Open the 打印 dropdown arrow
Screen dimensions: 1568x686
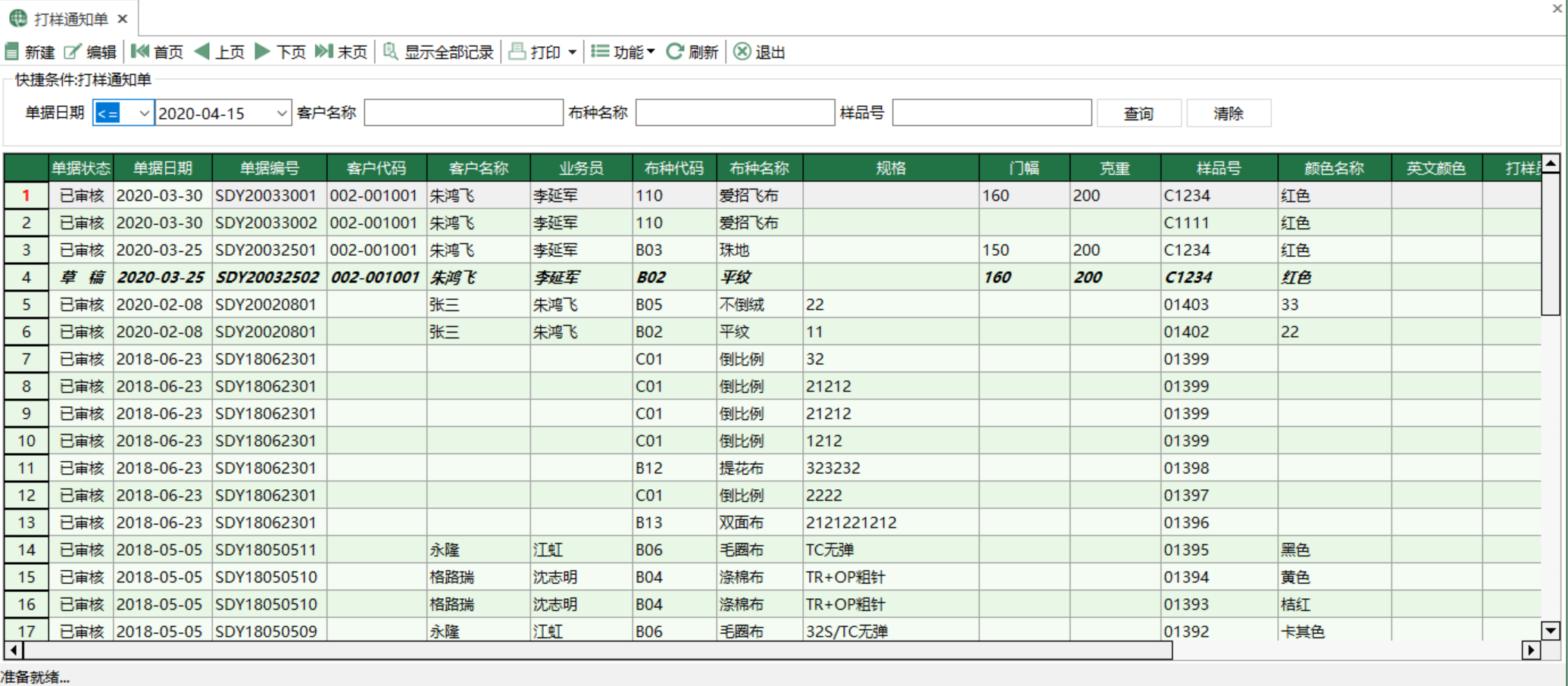coord(572,52)
